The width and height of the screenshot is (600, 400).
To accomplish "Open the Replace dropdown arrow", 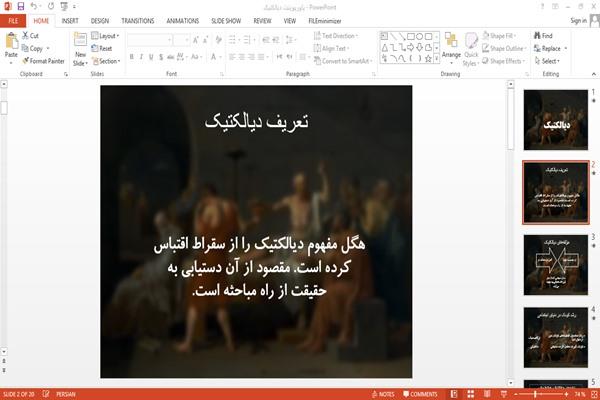I will click(566, 49).
